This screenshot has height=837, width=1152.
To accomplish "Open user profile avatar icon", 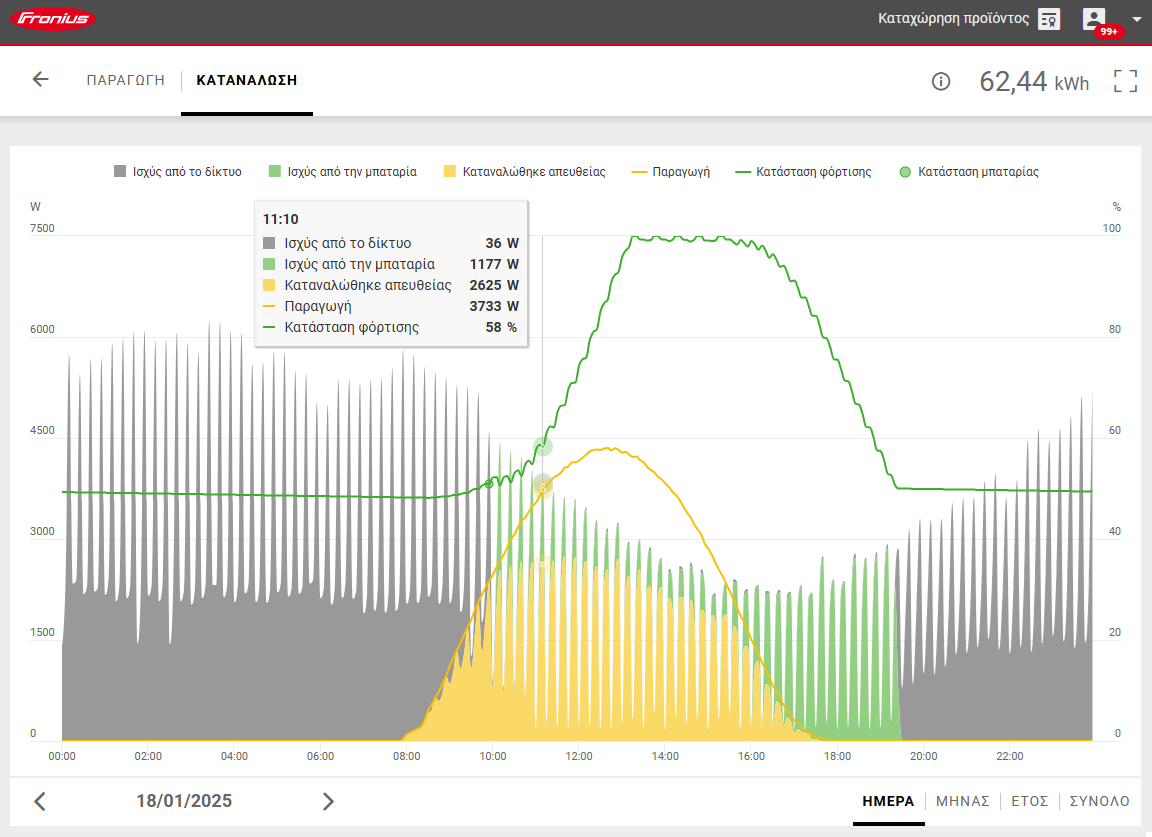I will coord(1095,19).
